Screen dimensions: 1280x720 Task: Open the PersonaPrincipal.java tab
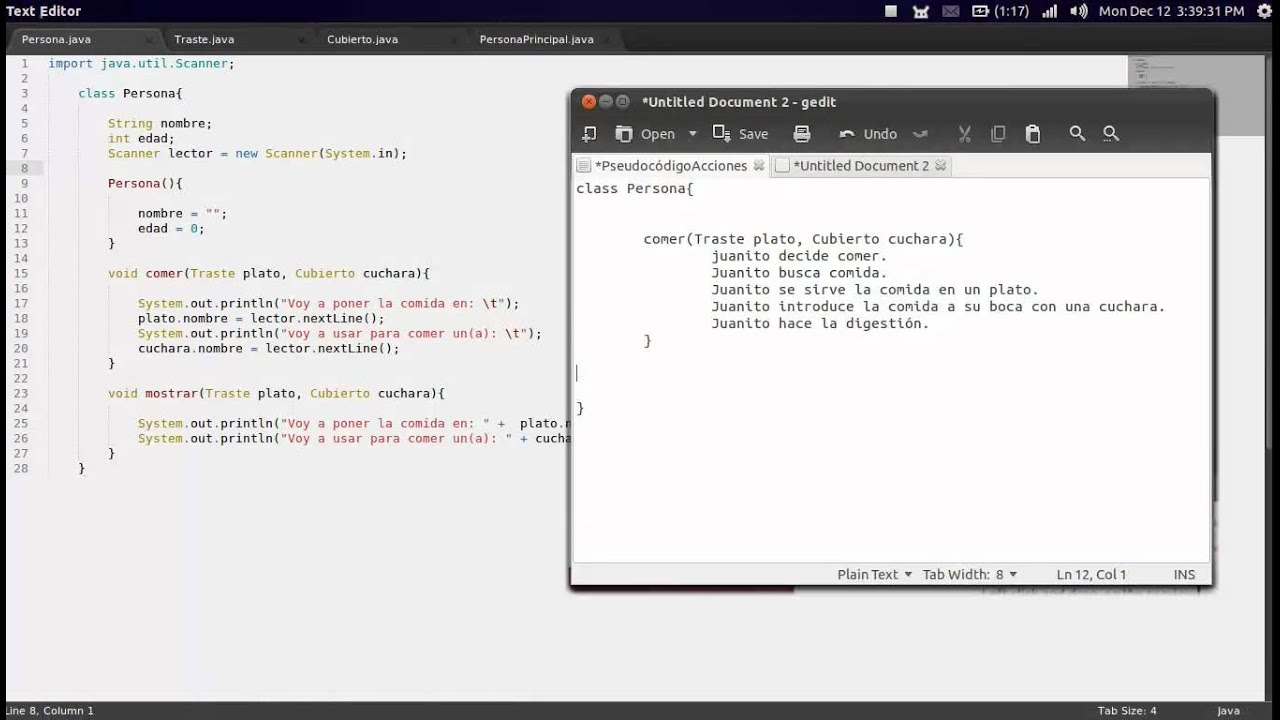tap(536, 39)
